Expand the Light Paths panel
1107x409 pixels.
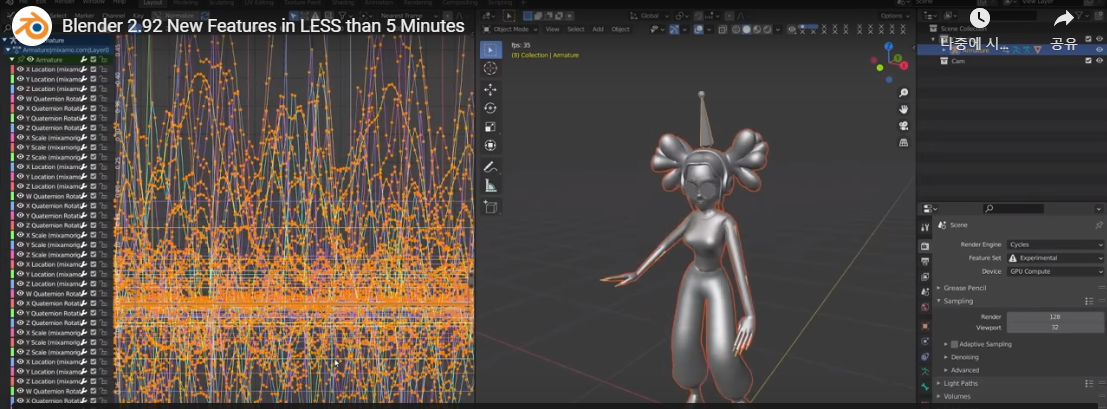(x=961, y=383)
